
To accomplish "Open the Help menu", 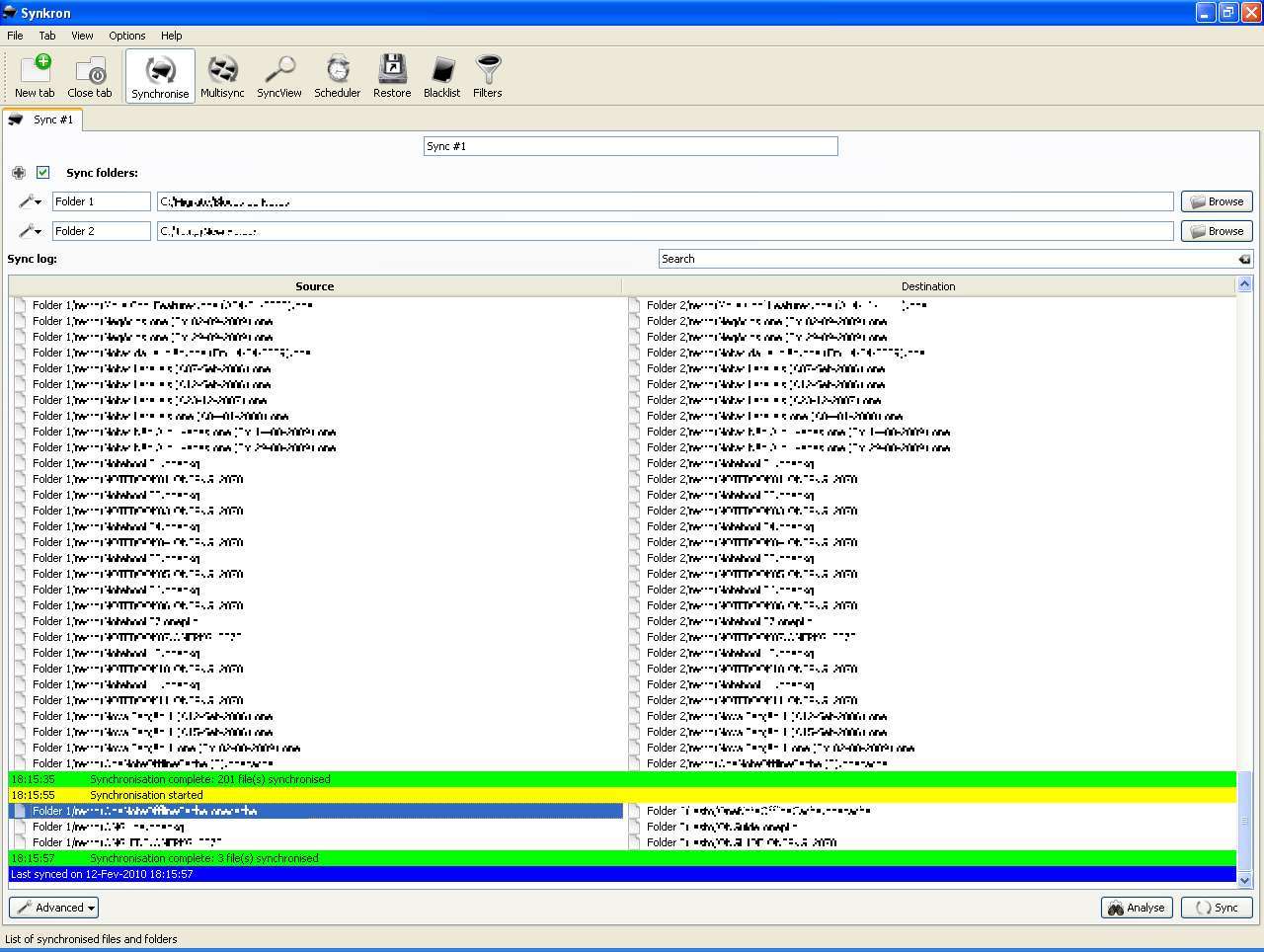I will 172,36.
